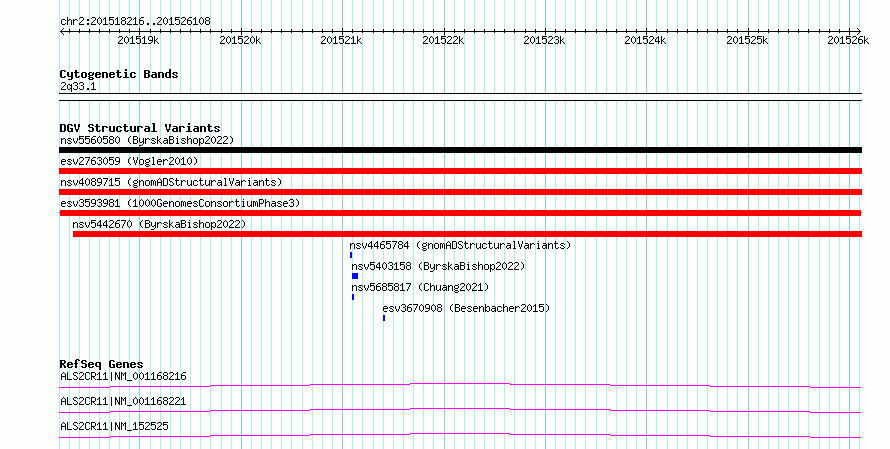Click the black bar for nsv5560580

point(460,150)
